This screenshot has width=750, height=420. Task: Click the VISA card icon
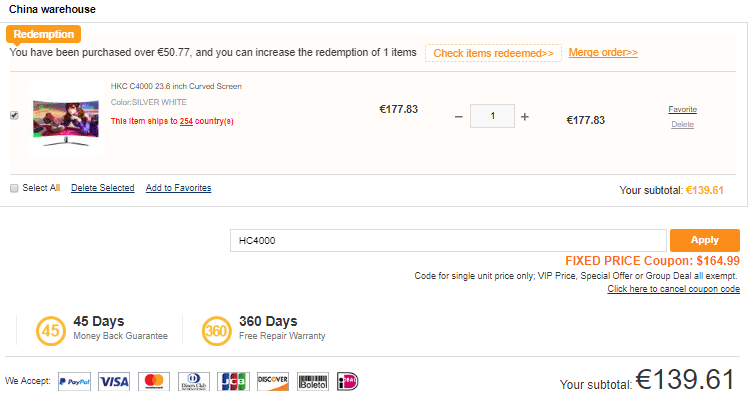[115, 381]
